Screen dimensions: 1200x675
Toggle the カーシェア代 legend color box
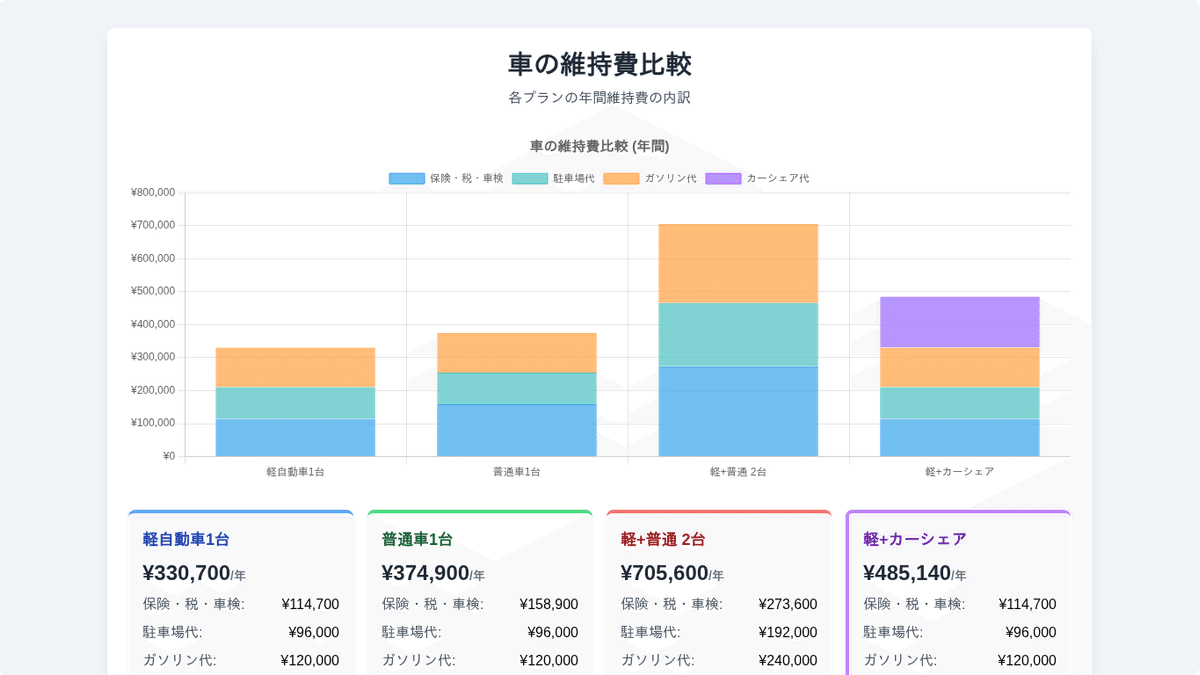[723, 178]
